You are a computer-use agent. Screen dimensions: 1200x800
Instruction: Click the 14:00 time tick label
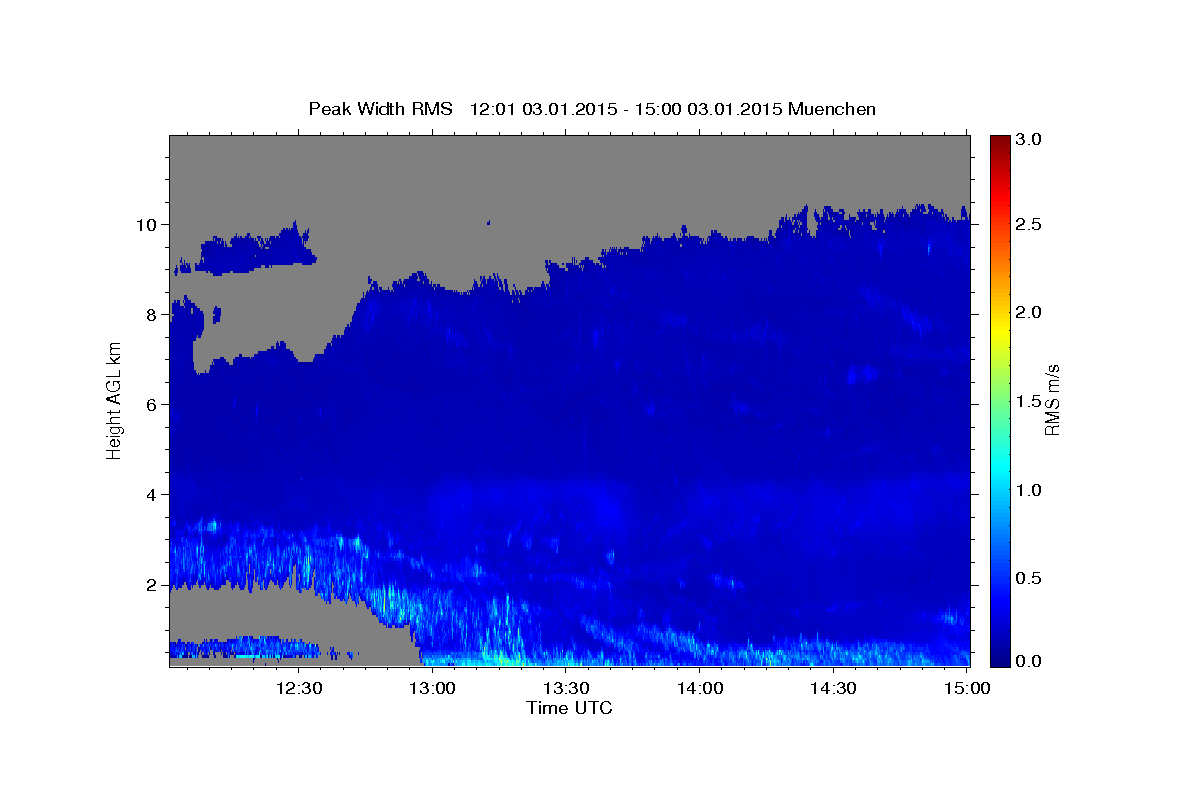(700, 688)
